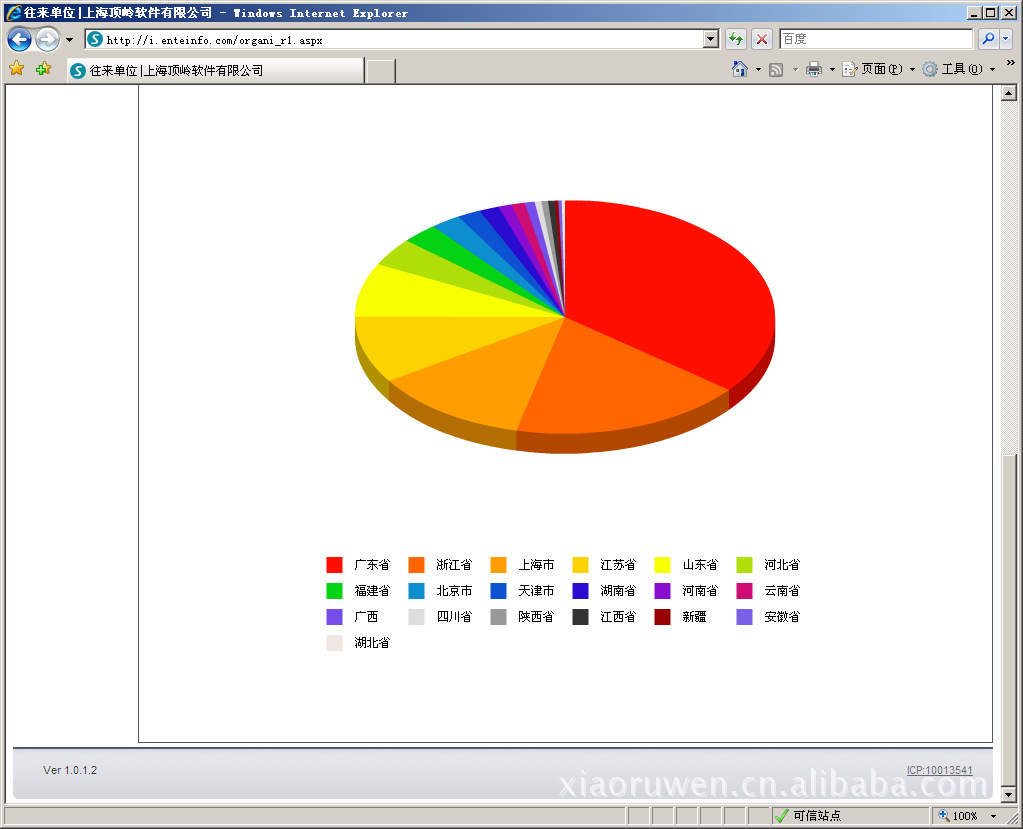Expand the address bar URL dropdown
1023x829 pixels.
coord(711,39)
